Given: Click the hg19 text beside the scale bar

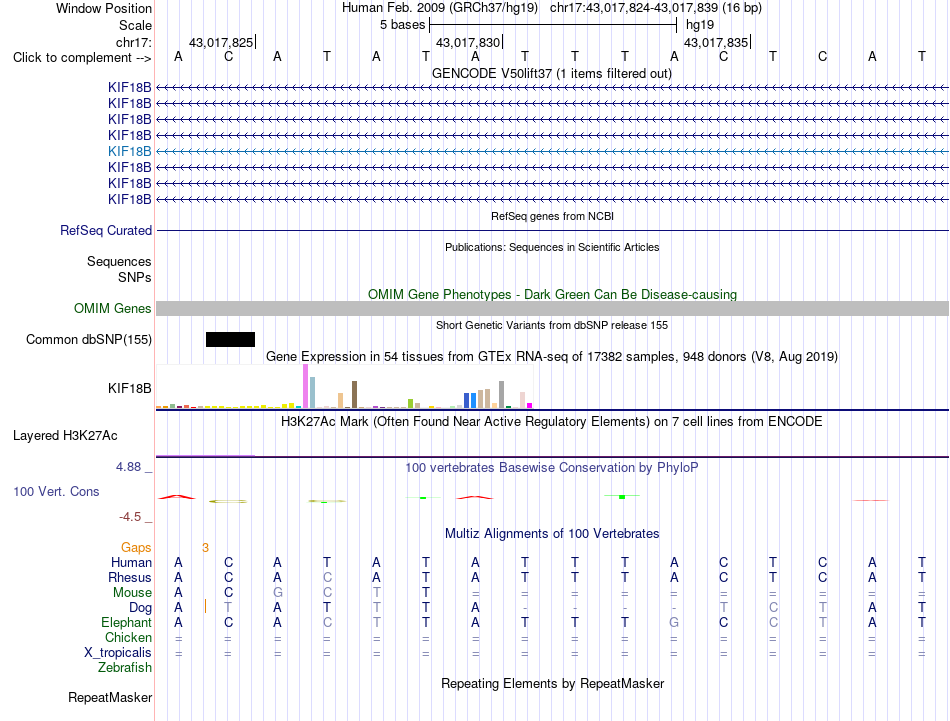Looking at the screenshot, I should 700,25.
